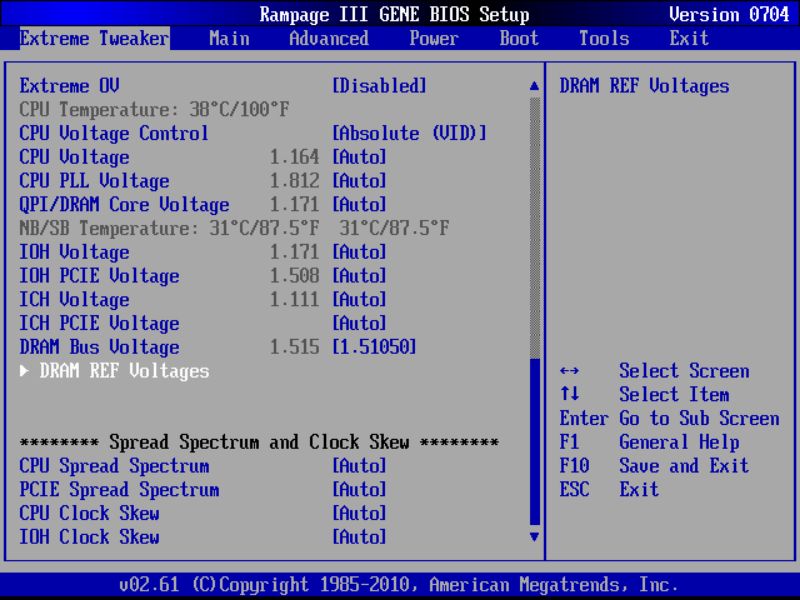Select the PCIE Spread Spectrum label
The height and width of the screenshot is (600, 800).
click(119, 490)
